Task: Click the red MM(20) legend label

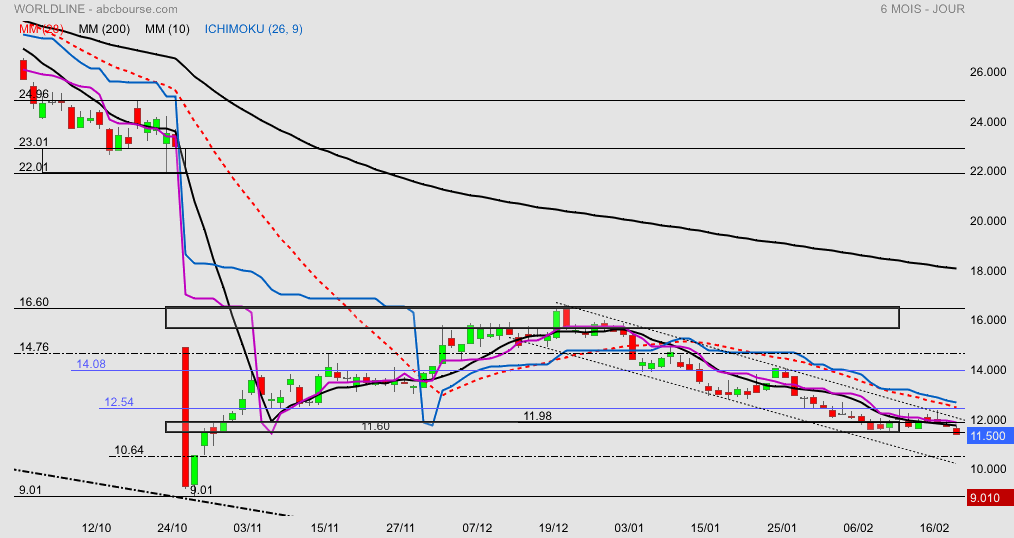Action: (41, 29)
